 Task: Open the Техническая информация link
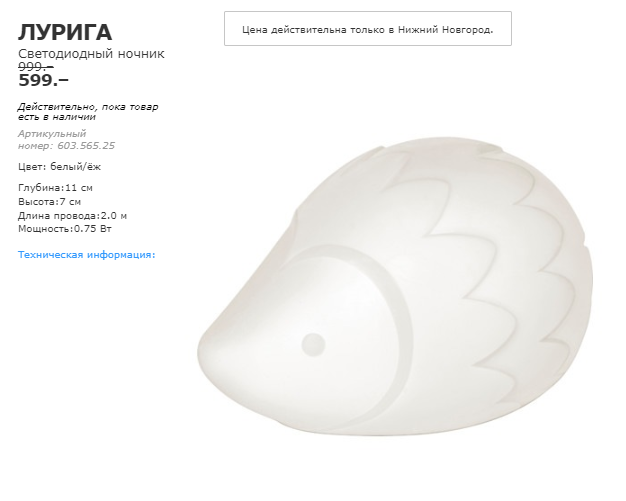click(87, 255)
